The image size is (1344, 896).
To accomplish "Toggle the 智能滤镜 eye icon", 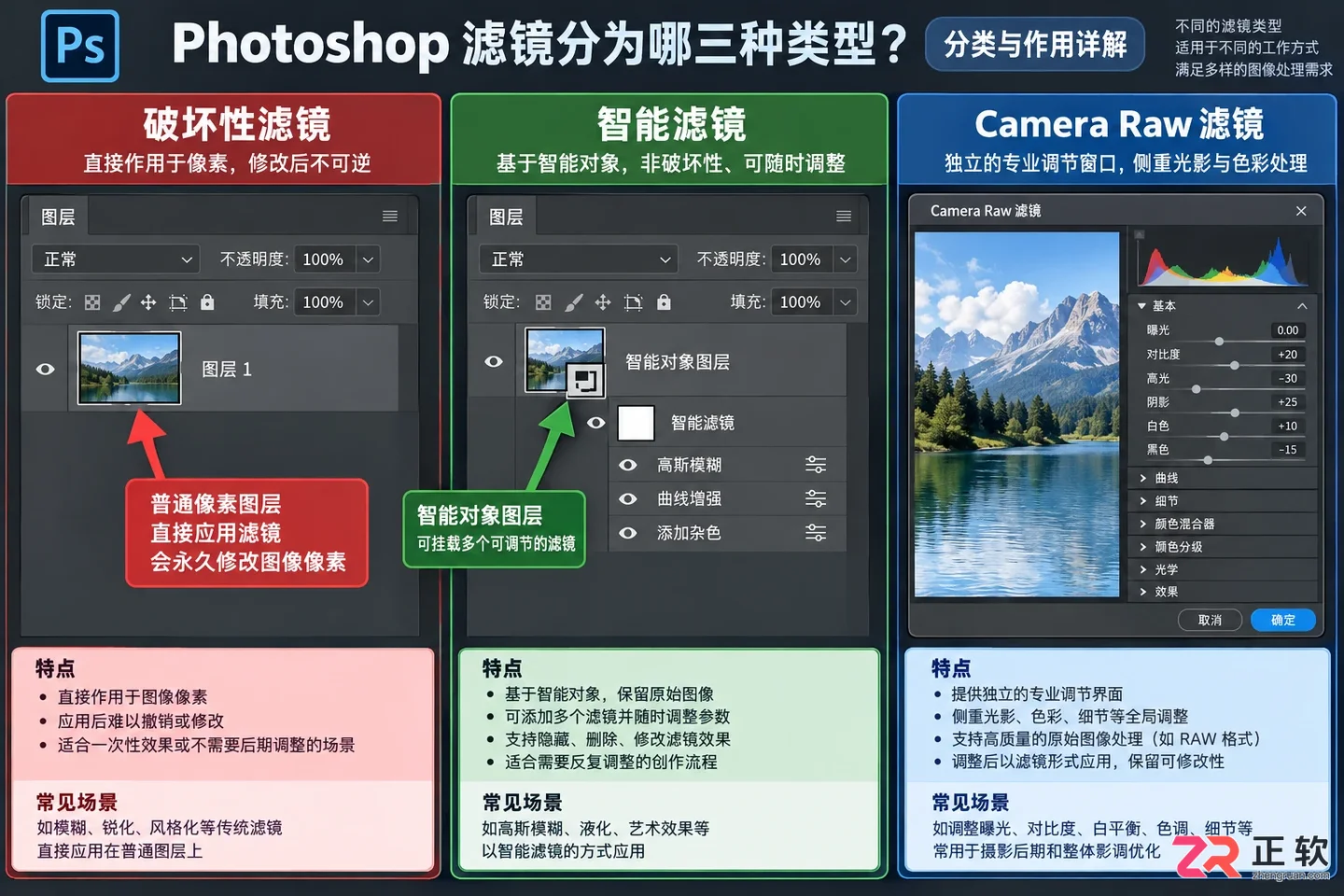I will 595,423.
